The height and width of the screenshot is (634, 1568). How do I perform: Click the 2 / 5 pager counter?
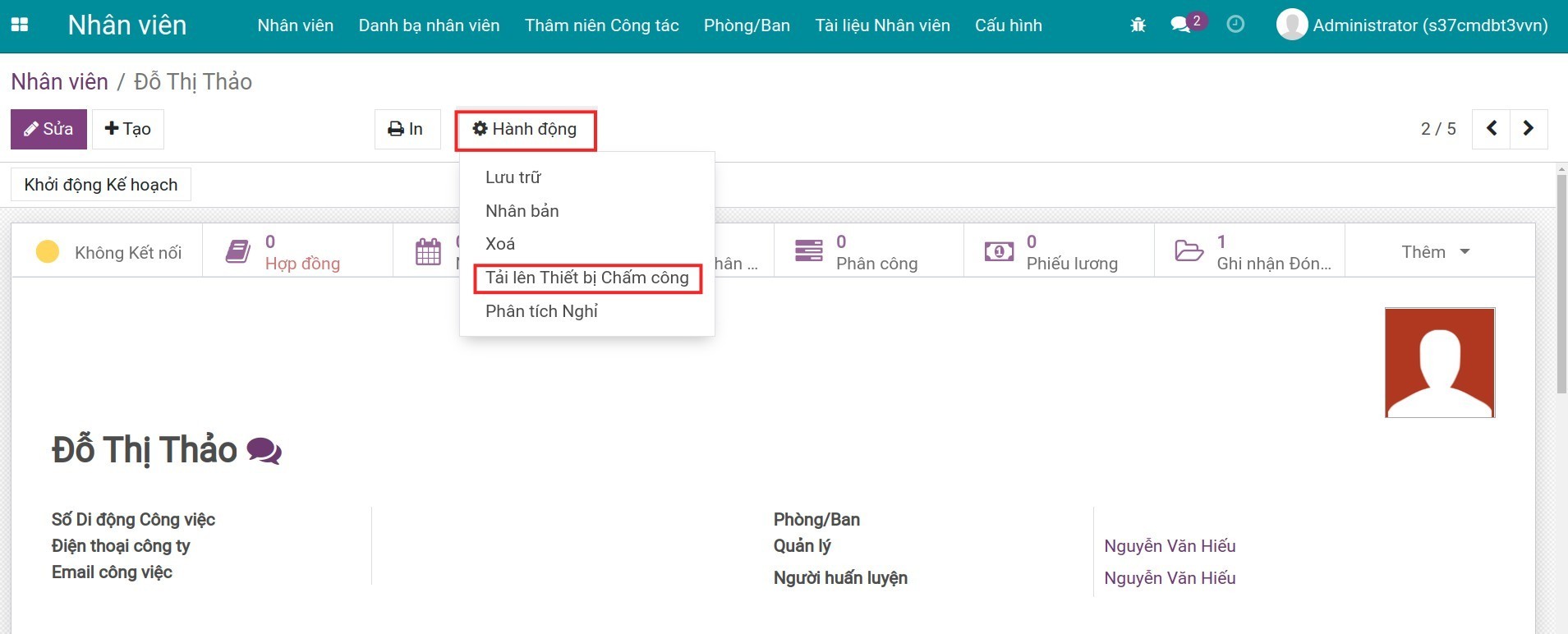(1438, 129)
